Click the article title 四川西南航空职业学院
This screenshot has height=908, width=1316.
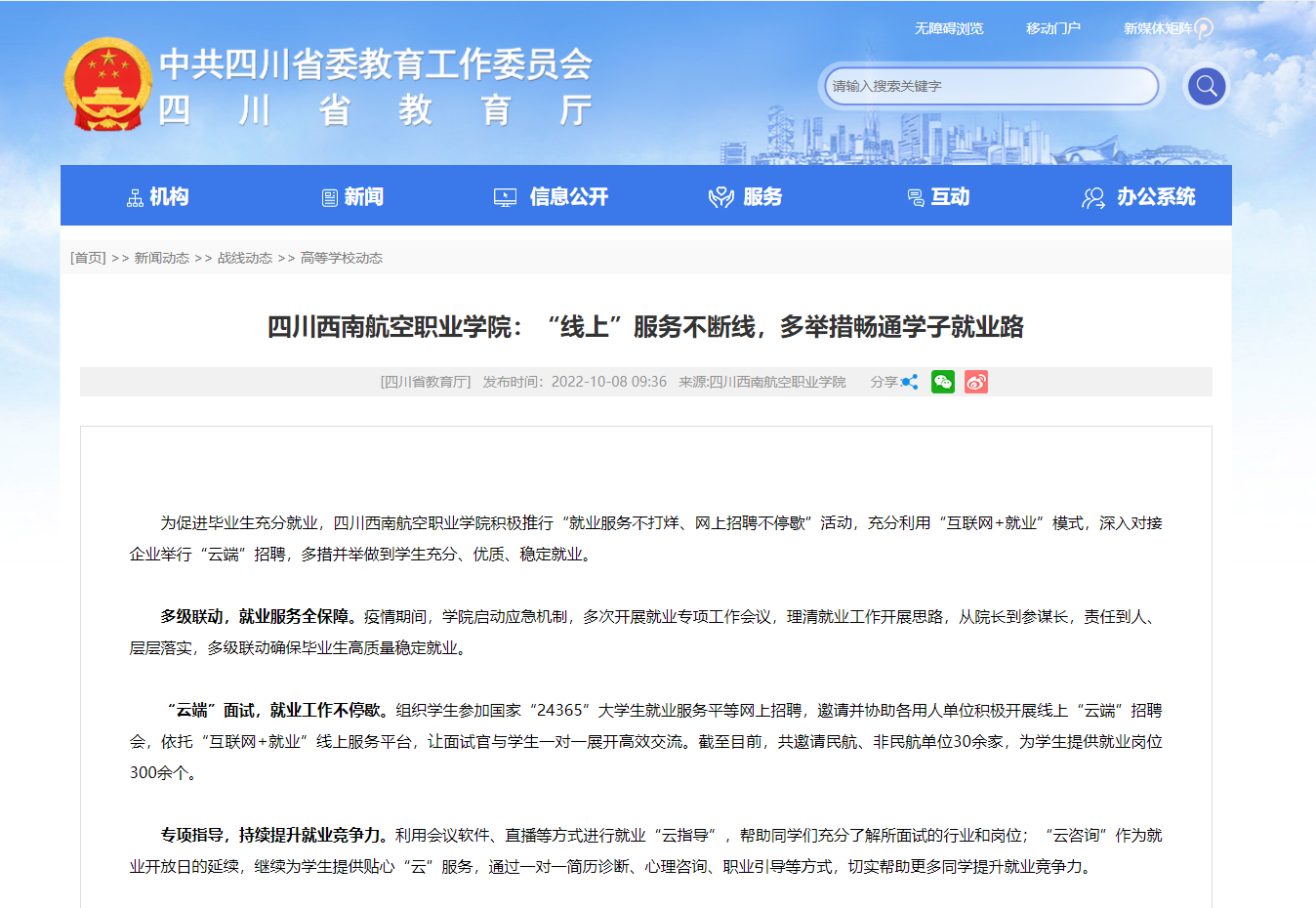[x=645, y=326]
